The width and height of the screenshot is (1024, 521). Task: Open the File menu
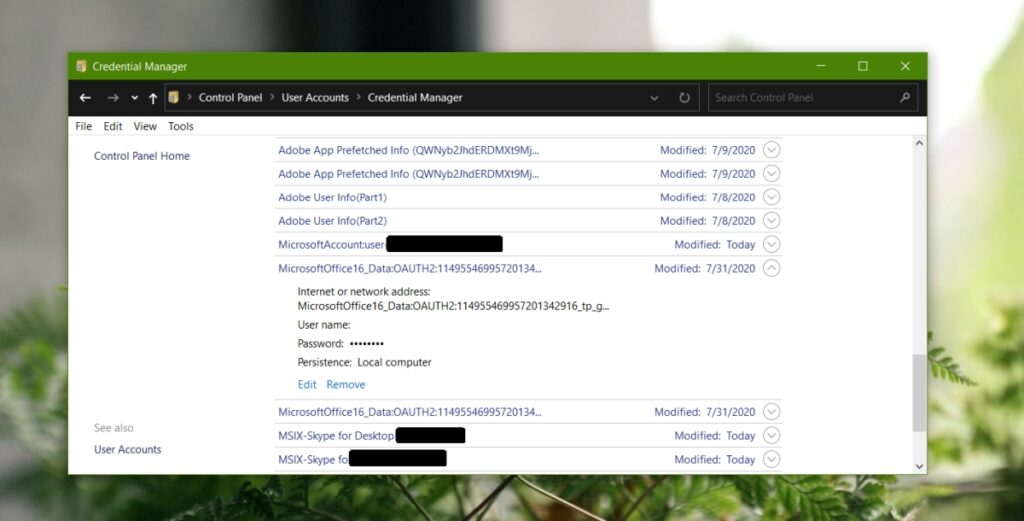[84, 126]
